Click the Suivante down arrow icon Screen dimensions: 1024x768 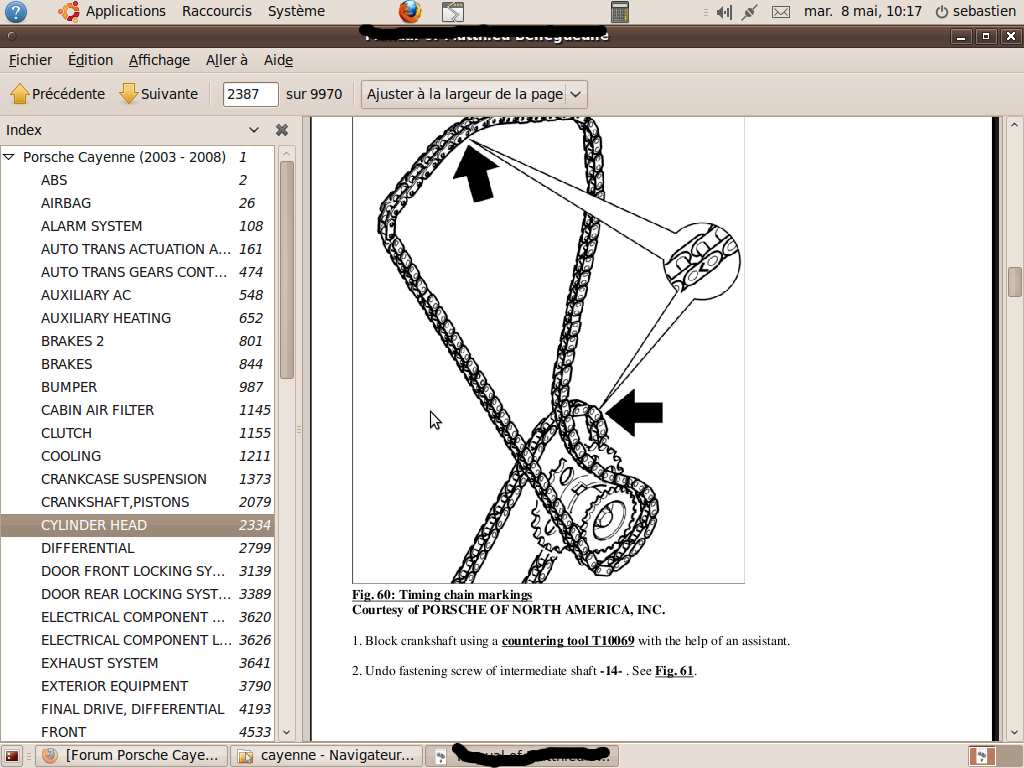pos(129,94)
